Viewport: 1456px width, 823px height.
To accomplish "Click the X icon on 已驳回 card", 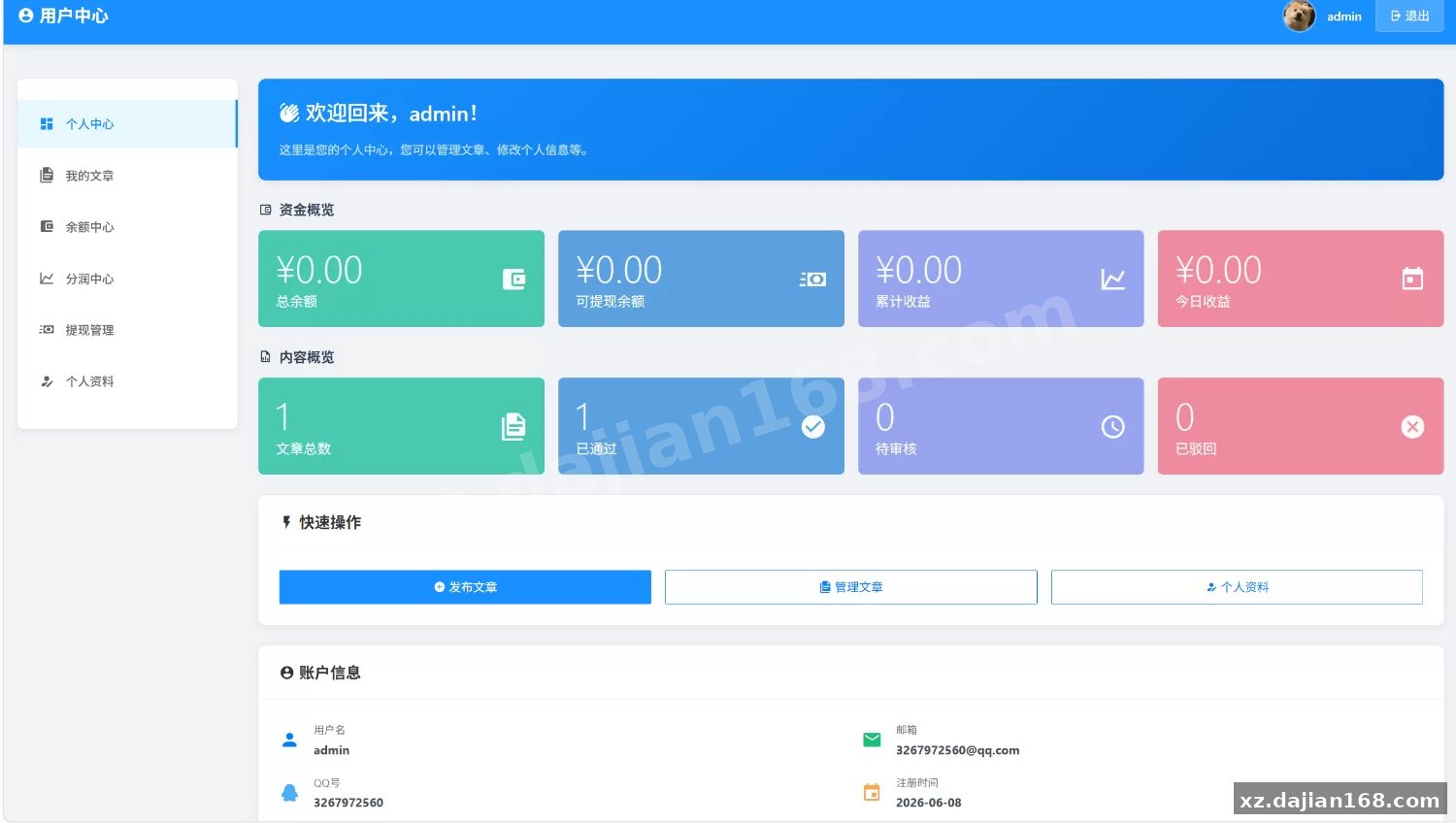I will click(x=1413, y=427).
